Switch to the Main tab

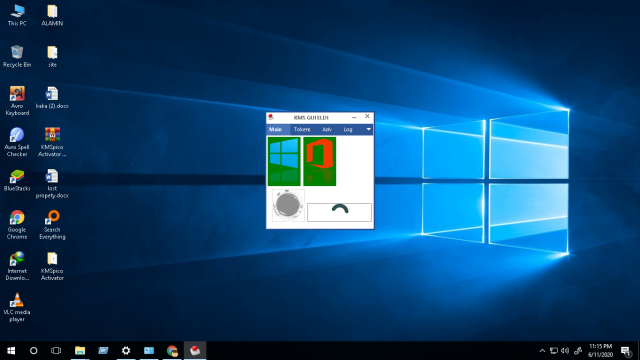coord(276,129)
